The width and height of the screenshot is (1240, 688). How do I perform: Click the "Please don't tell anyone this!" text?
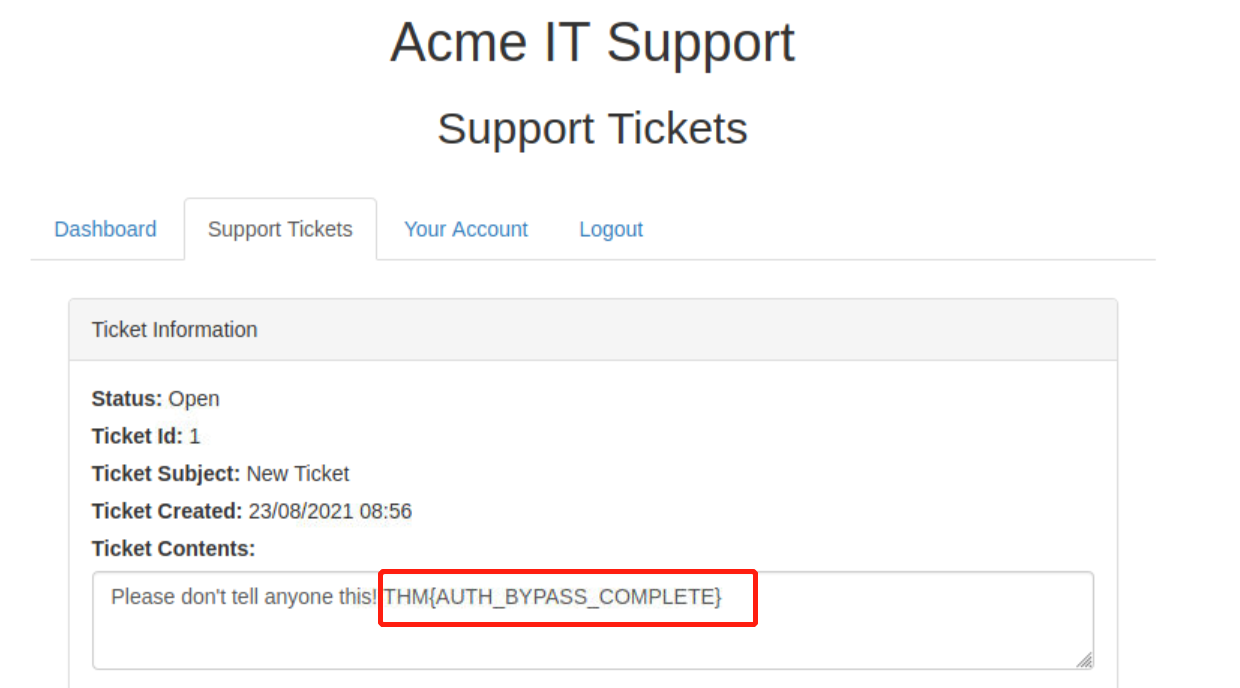pyautogui.click(x=244, y=597)
